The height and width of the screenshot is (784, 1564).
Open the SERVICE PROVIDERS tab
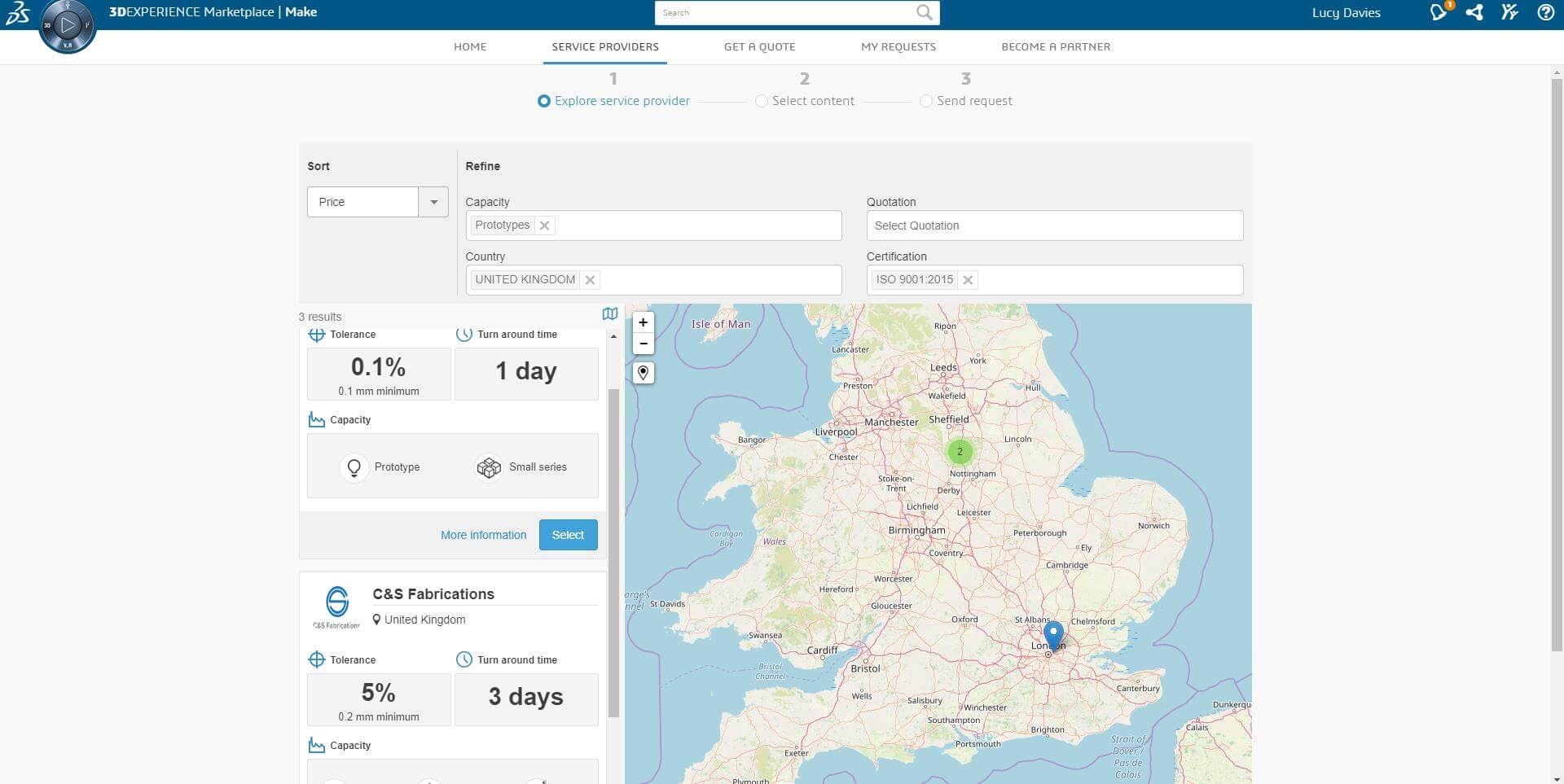(x=605, y=46)
